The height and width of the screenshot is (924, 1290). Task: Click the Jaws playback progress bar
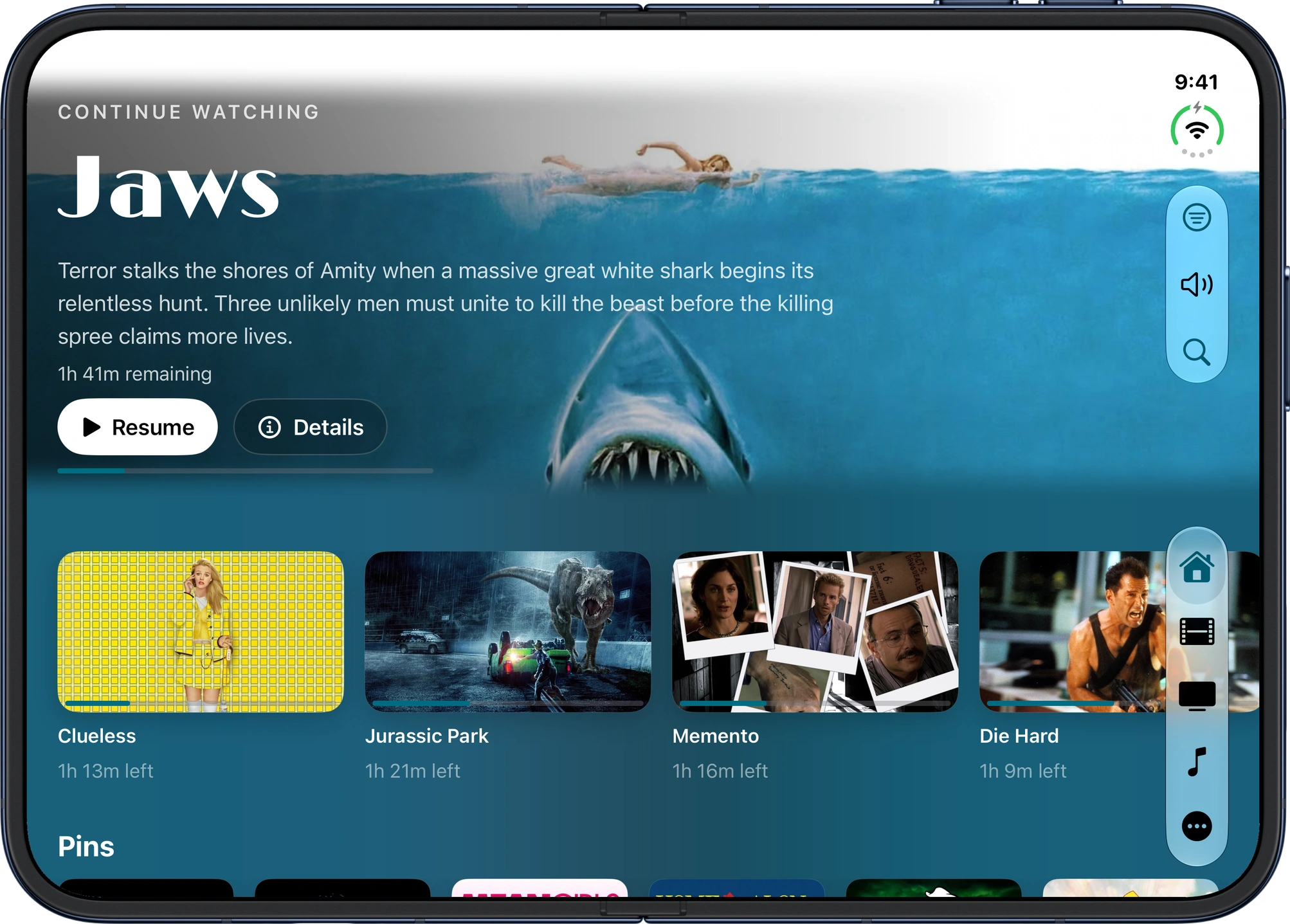(x=245, y=471)
